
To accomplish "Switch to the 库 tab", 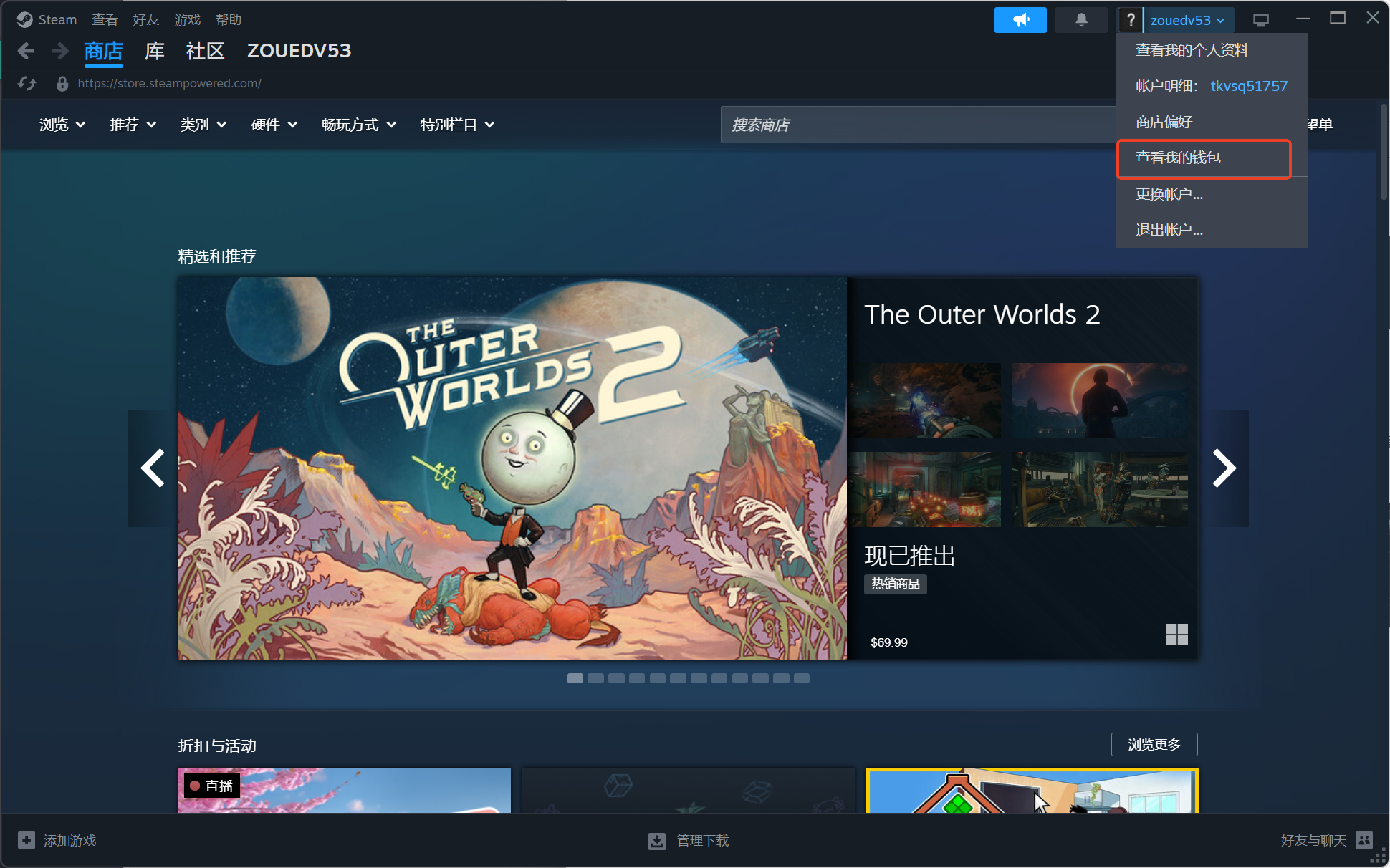I will pos(155,51).
